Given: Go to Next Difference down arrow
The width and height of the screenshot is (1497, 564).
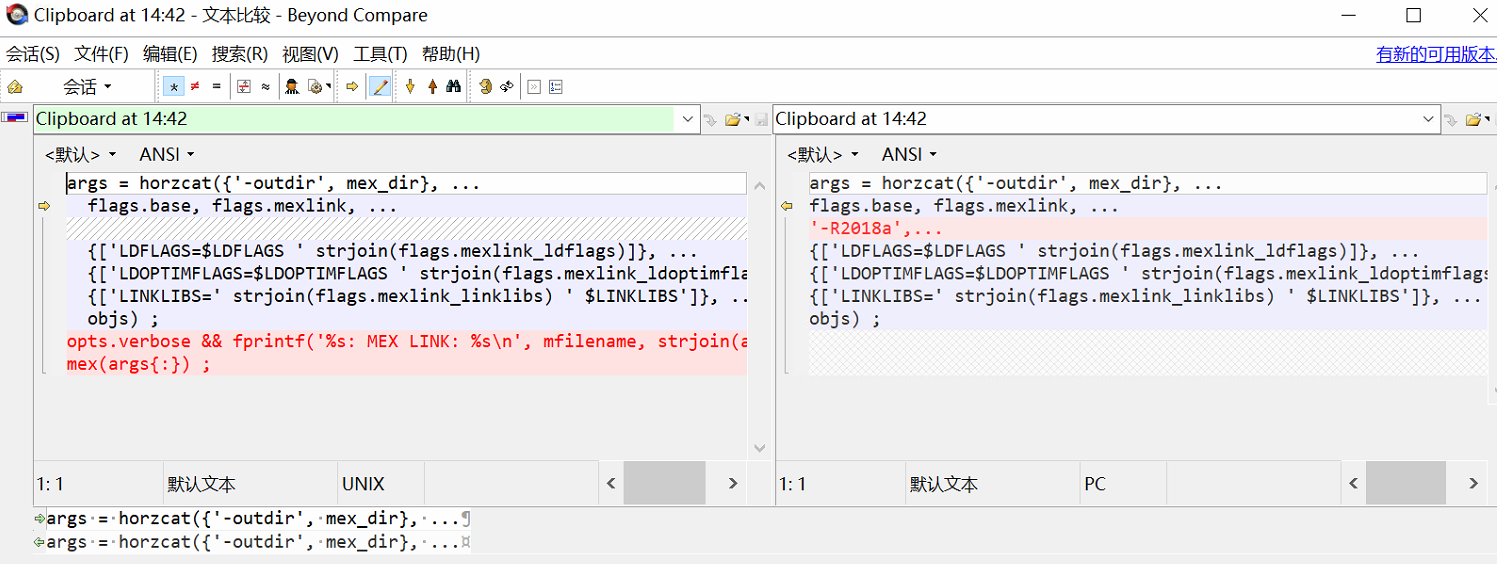Looking at the screenshot, I should click(410, 87).
